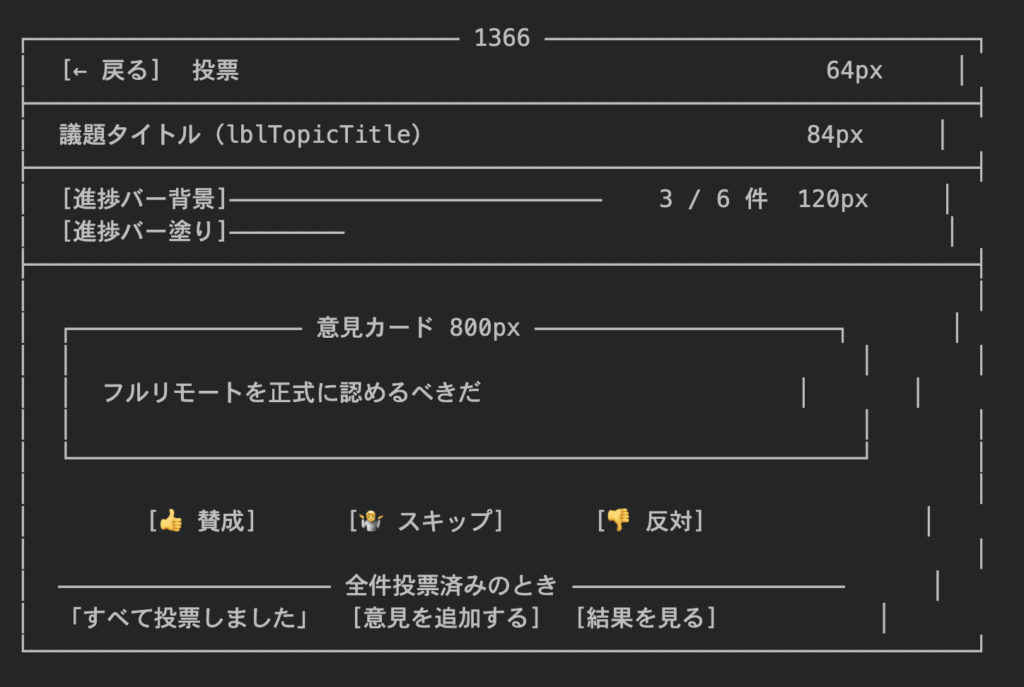Select the 投票 screen title
Screen dimensions: 1024x687
click(216, 71)
